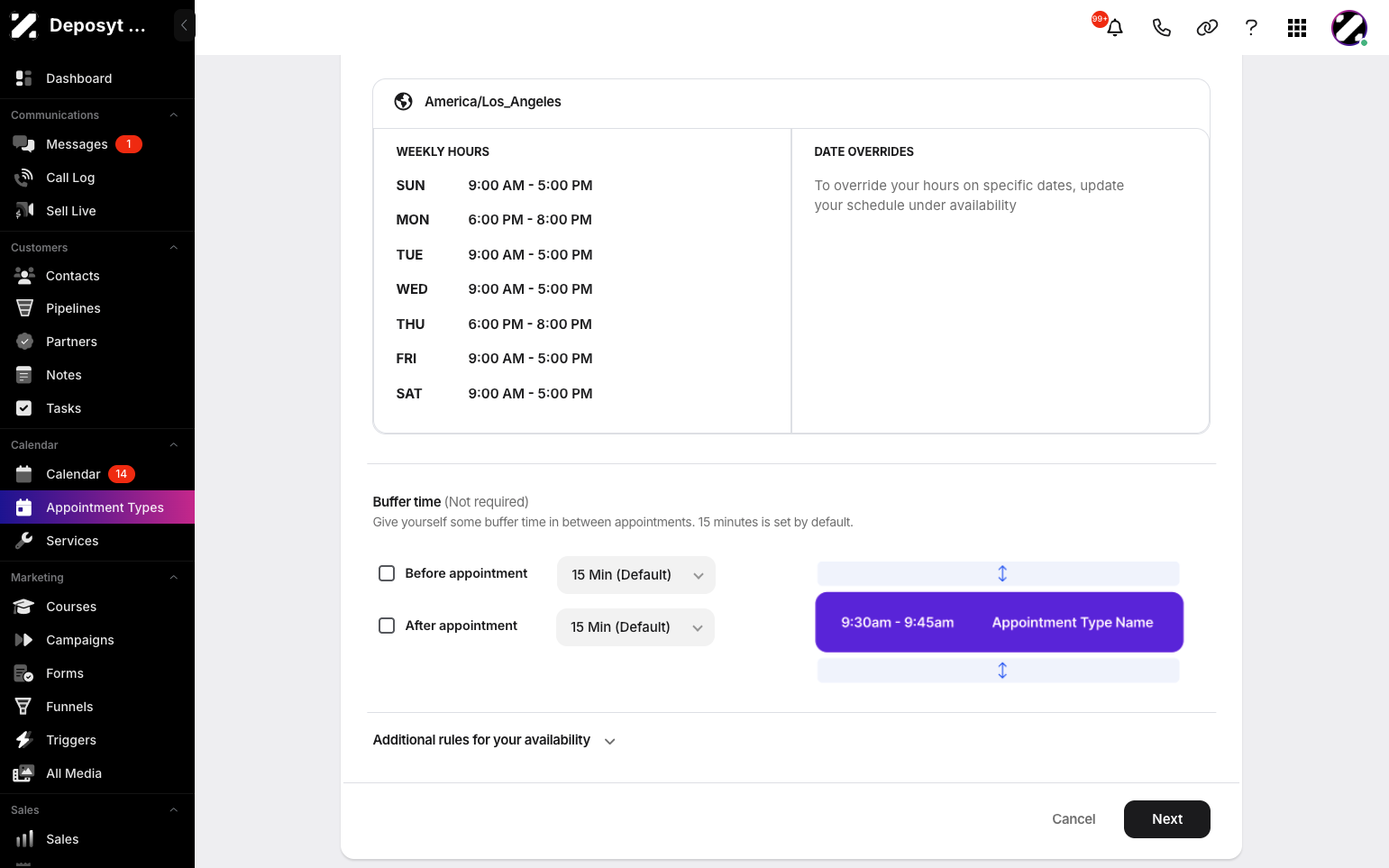Click the globe timezone icon

(404, 102)
